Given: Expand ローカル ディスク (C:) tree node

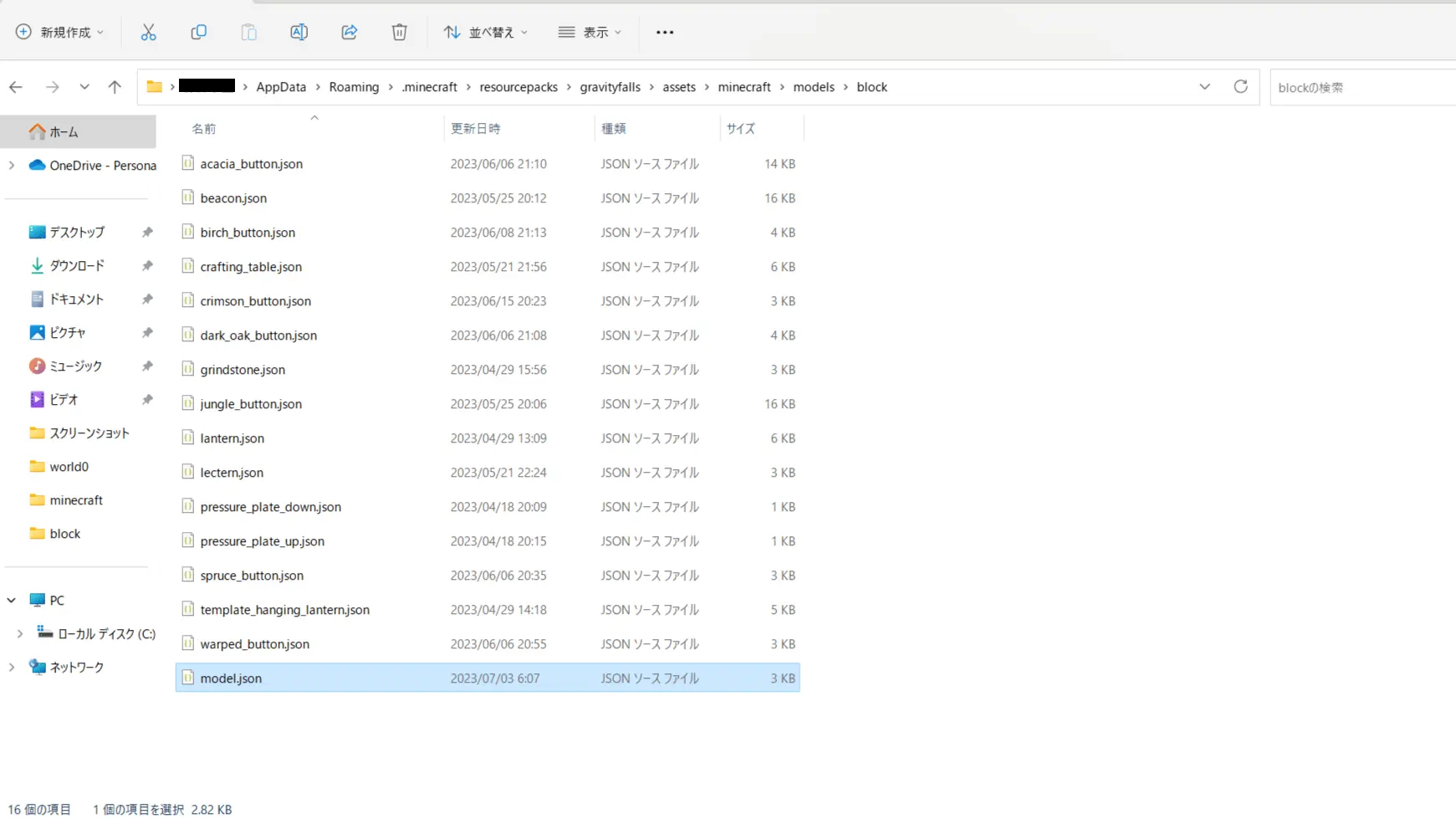Looking at the screenshot, I should coord(20,633).
